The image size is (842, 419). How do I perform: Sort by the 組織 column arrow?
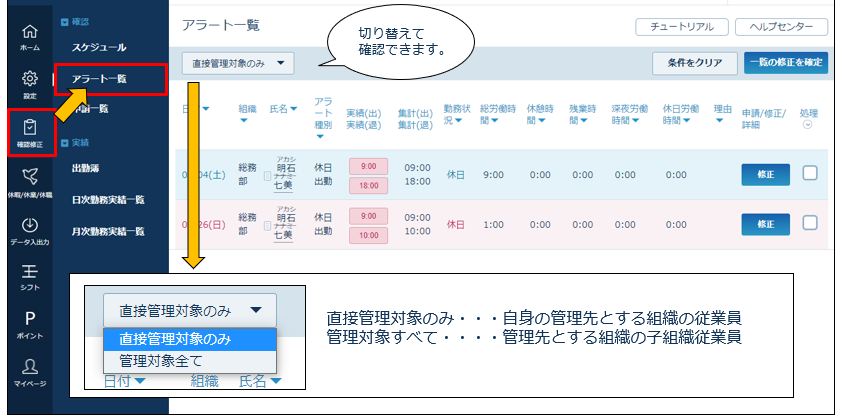coord(244,120)
